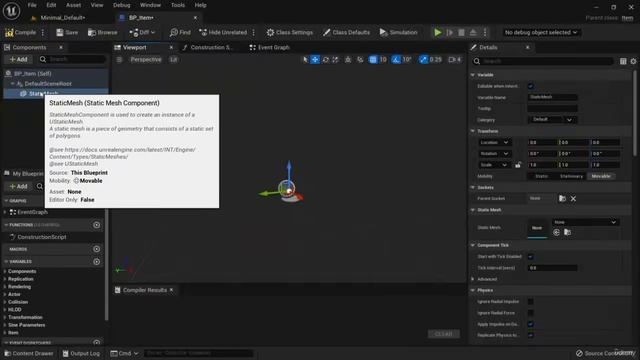Image resolution: width=640 pixels, height=360 pixels.
Task: Browse to asset in Content Browser
Action: tap(102, 32)
